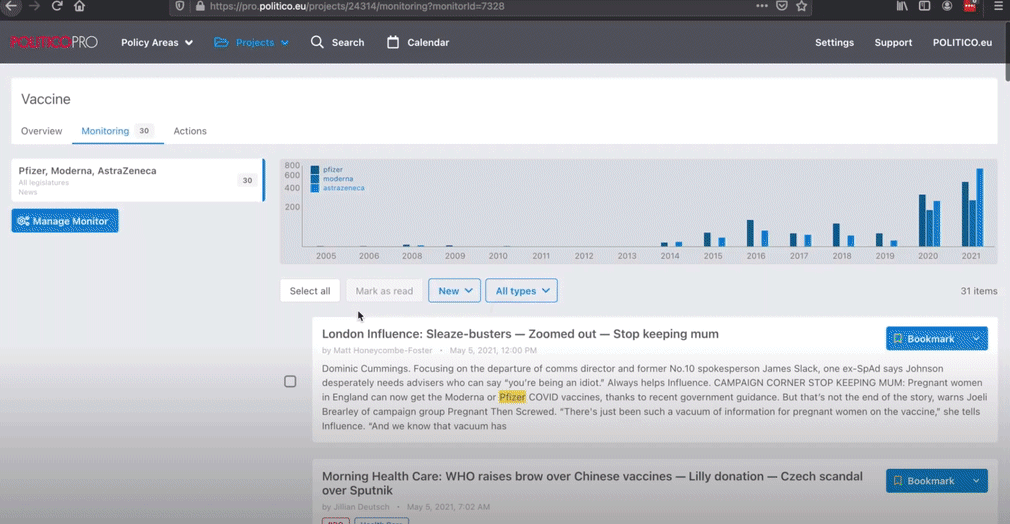Open Settings in the top navigation
Viewport: 1010px width, 524px height.
(834, 43)
